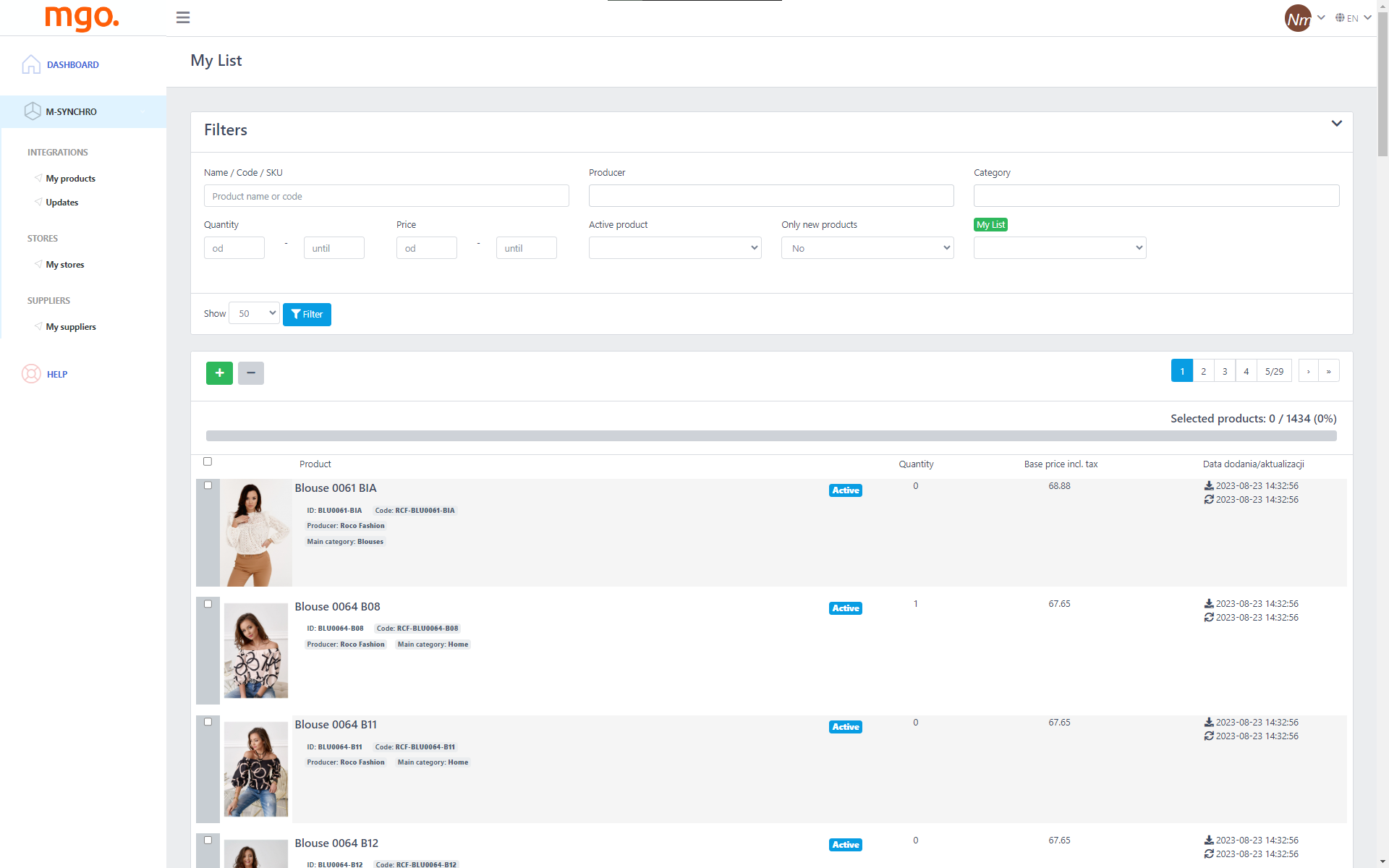Screen dimensions: 1389x868
Task: Open the user avatar profile menu
Action: click(x=1298, y=18)
